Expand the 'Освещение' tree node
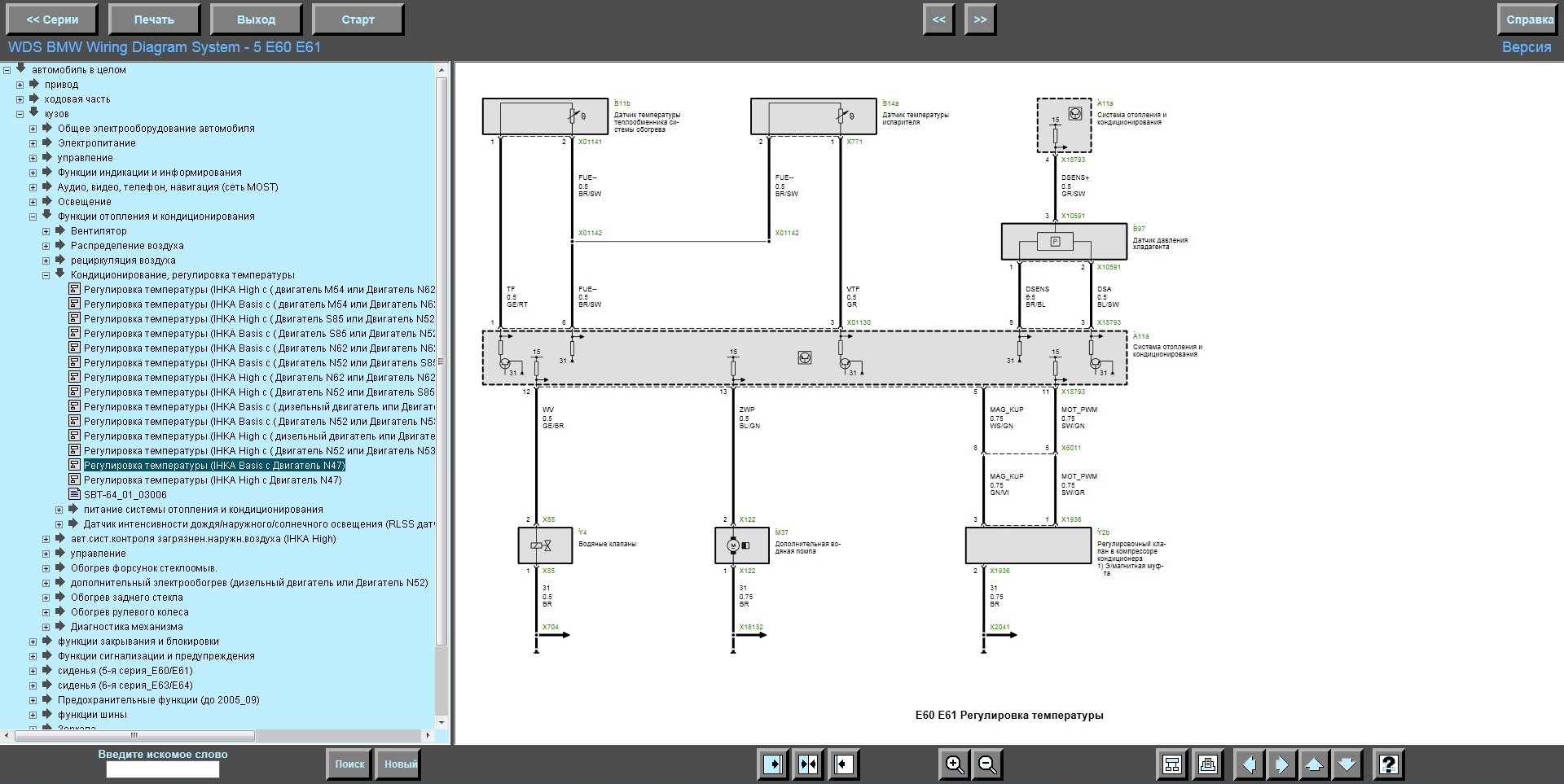Image resolution: width=1564 pixels, height=784 pixels. (x=33, y=202)
